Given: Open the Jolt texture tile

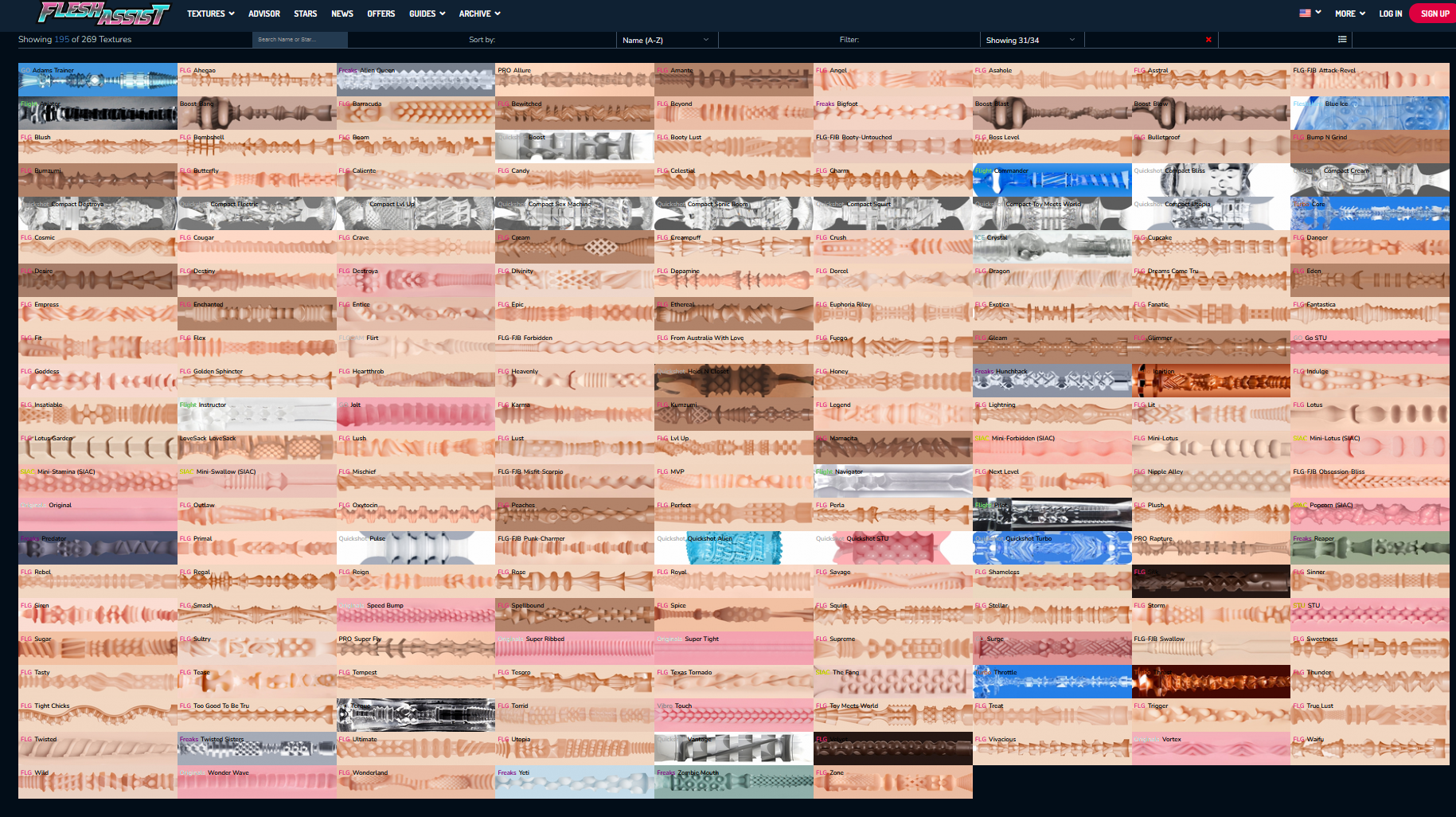Looking at the screenshot, I should pos(416,414).
